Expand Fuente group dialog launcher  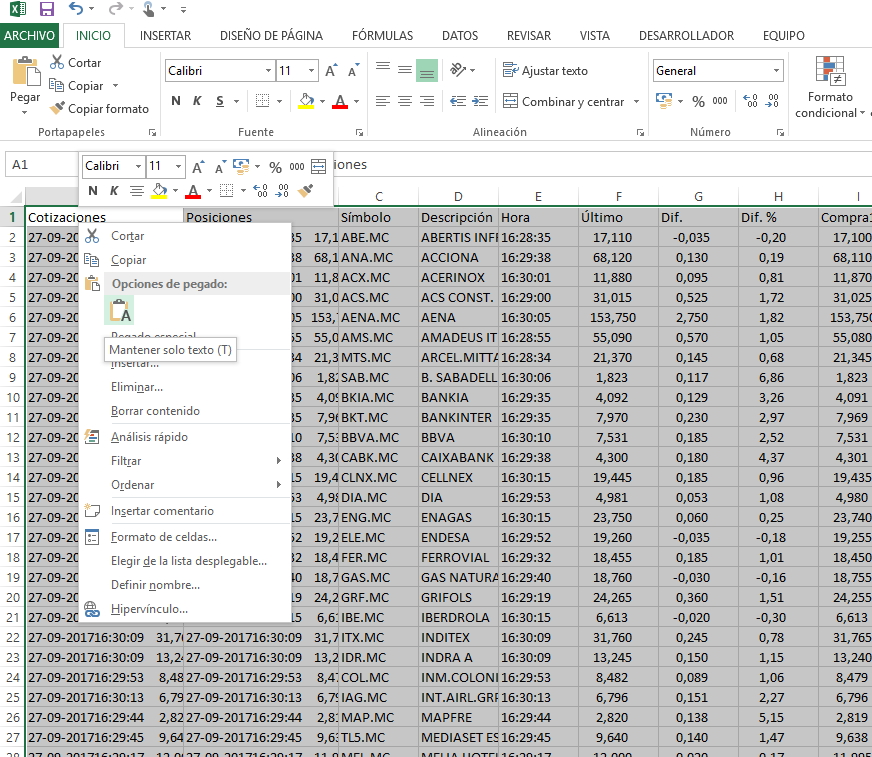(x=359, y=132)
